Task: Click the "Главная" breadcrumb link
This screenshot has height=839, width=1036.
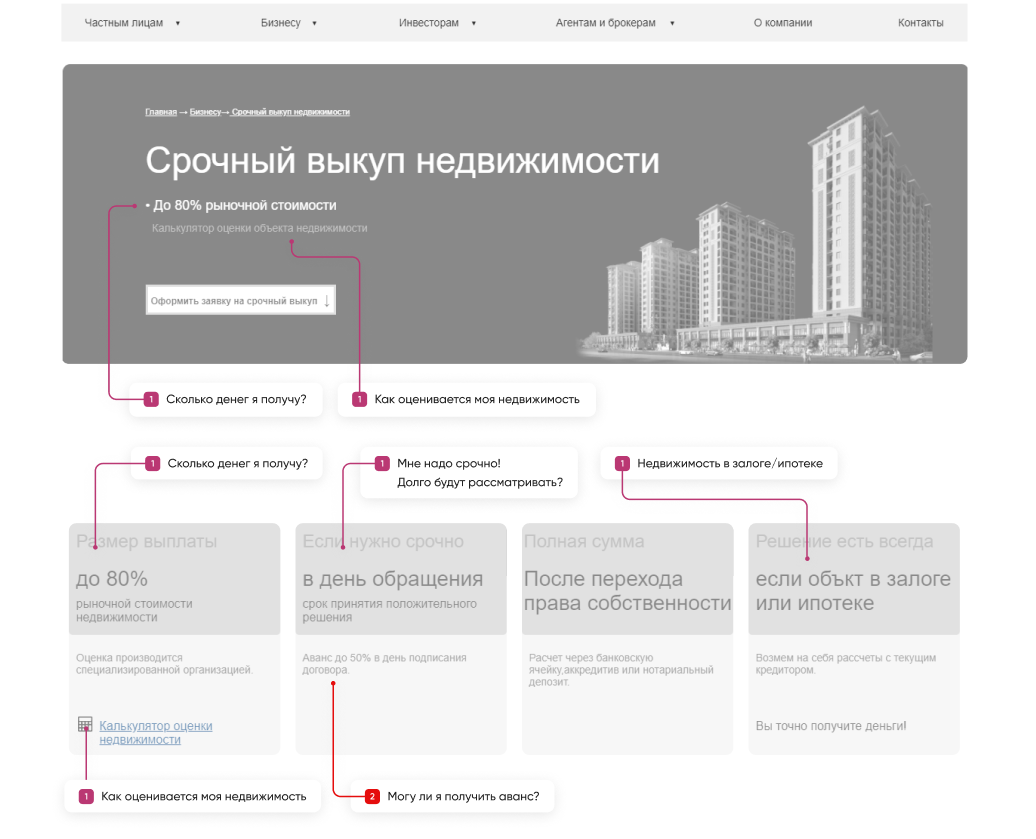Action: click(x=160, y=112)
